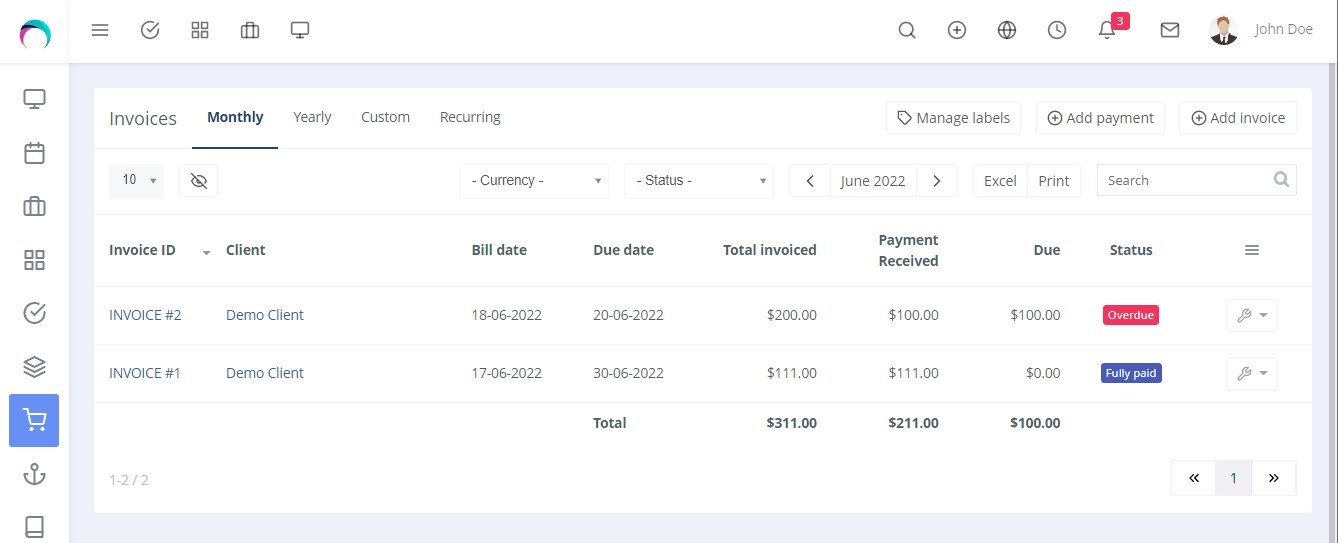This screenshot has height=543, width=1338.
Task: Open wrench actions dropdown for INVOICE #1
Action: [x=1252, y=373]
